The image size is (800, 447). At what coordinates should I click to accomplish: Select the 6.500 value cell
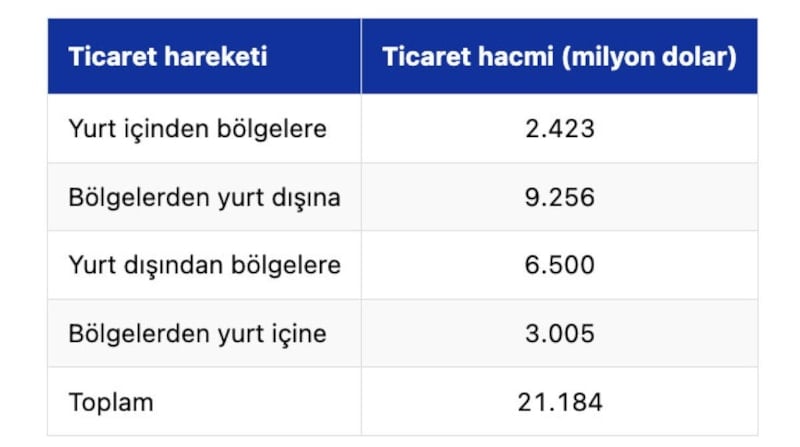pyautogui.click(x=559, y=265)
